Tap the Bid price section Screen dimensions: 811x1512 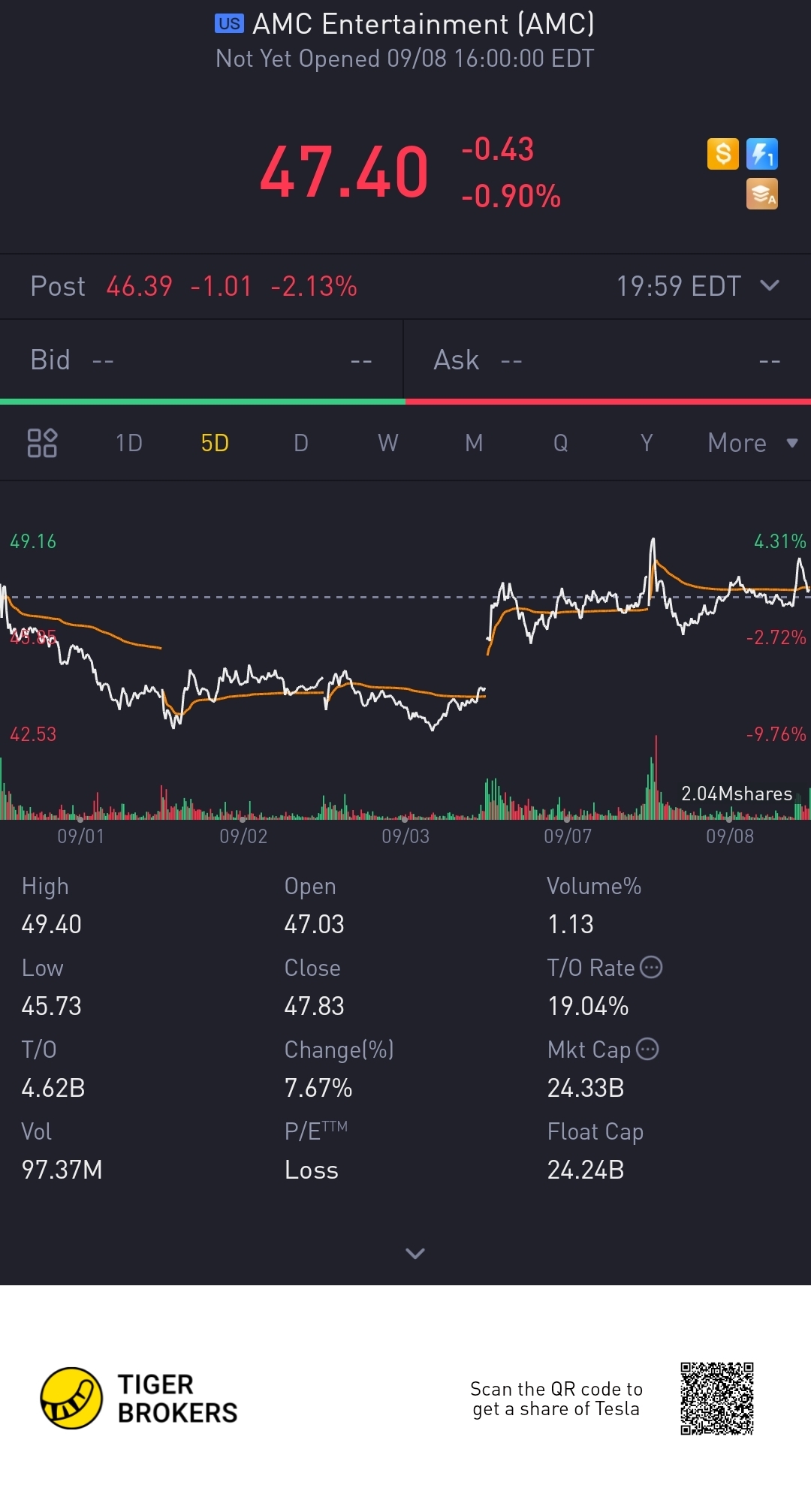(201, 360)
